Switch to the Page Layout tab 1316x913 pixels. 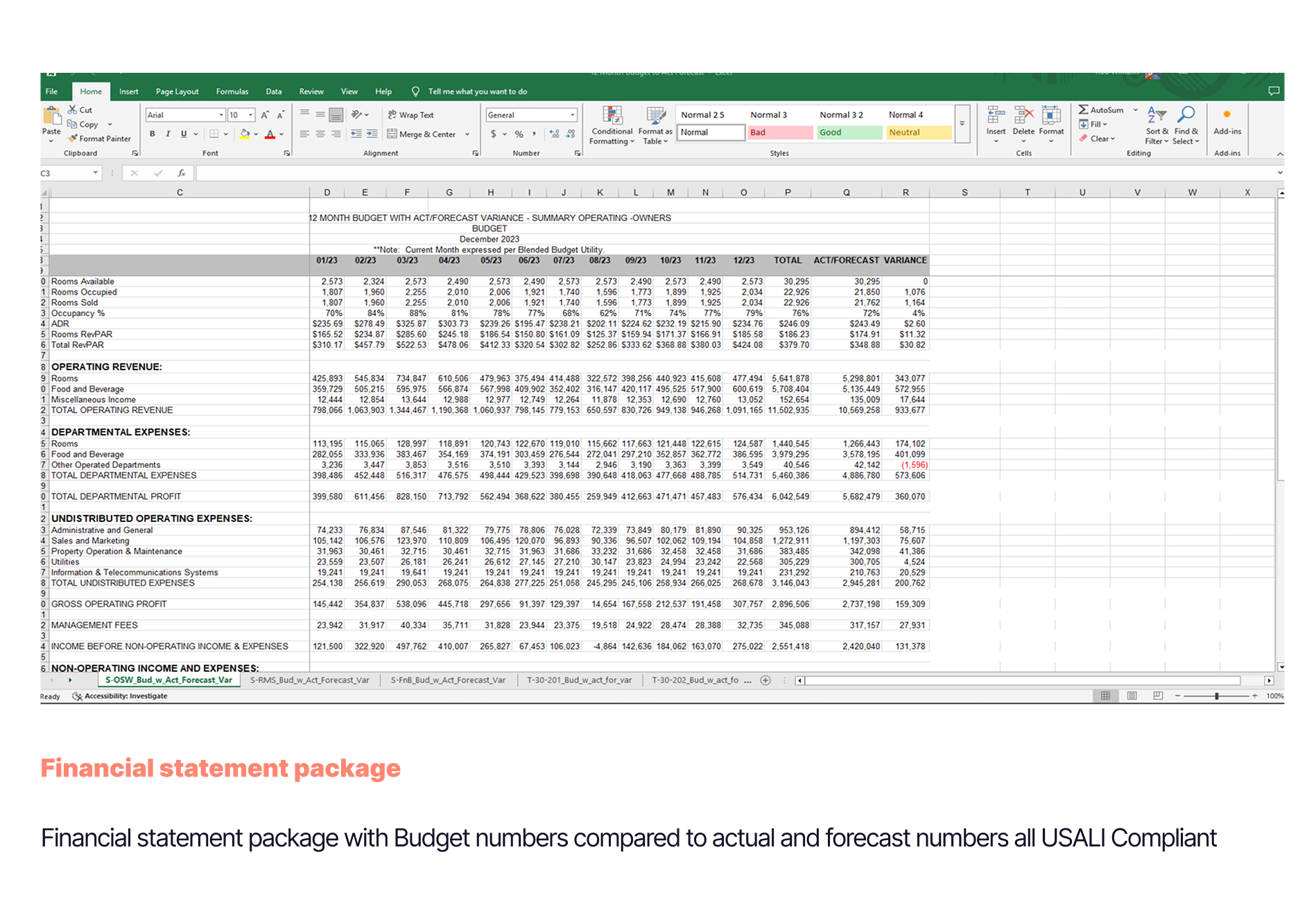[177, 92]
